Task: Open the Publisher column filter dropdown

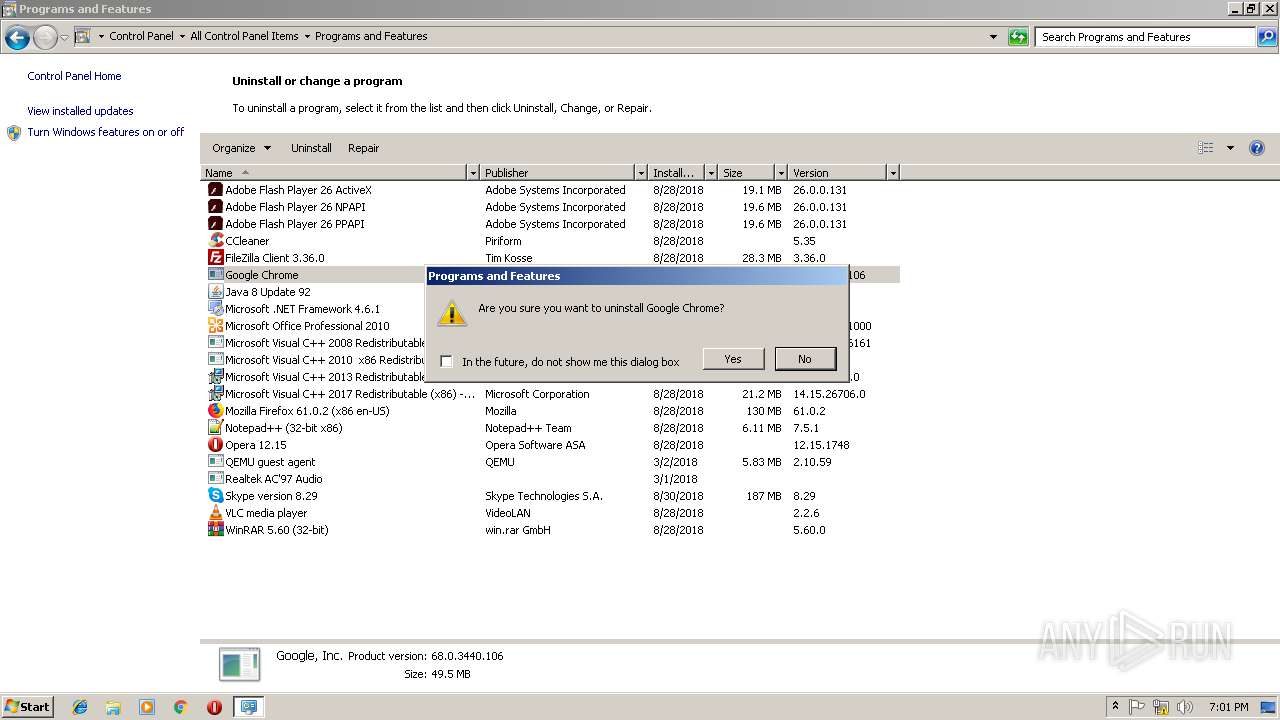Action: pyautogui.click(x=641, y=173)
